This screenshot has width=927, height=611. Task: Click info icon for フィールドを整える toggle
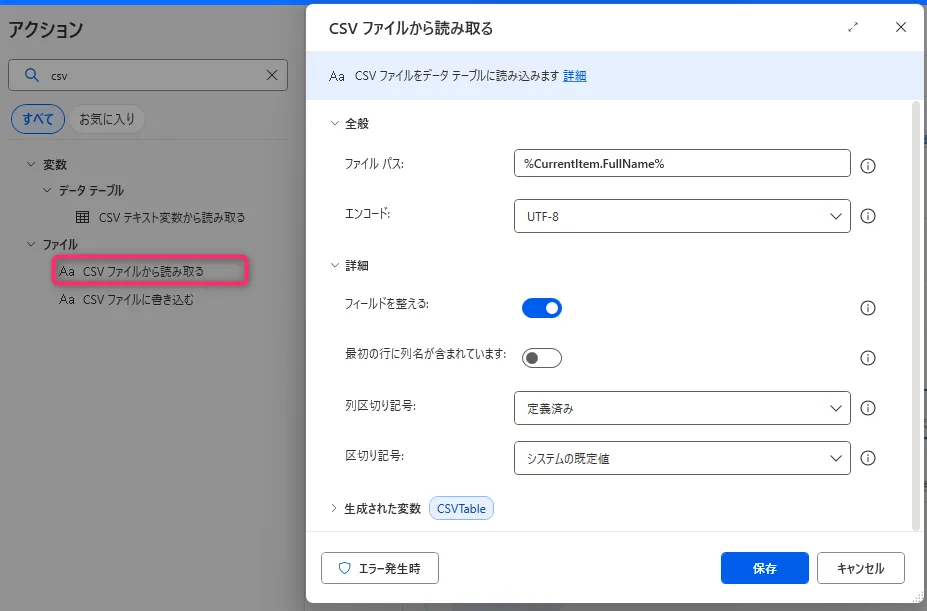coord(868,308)
